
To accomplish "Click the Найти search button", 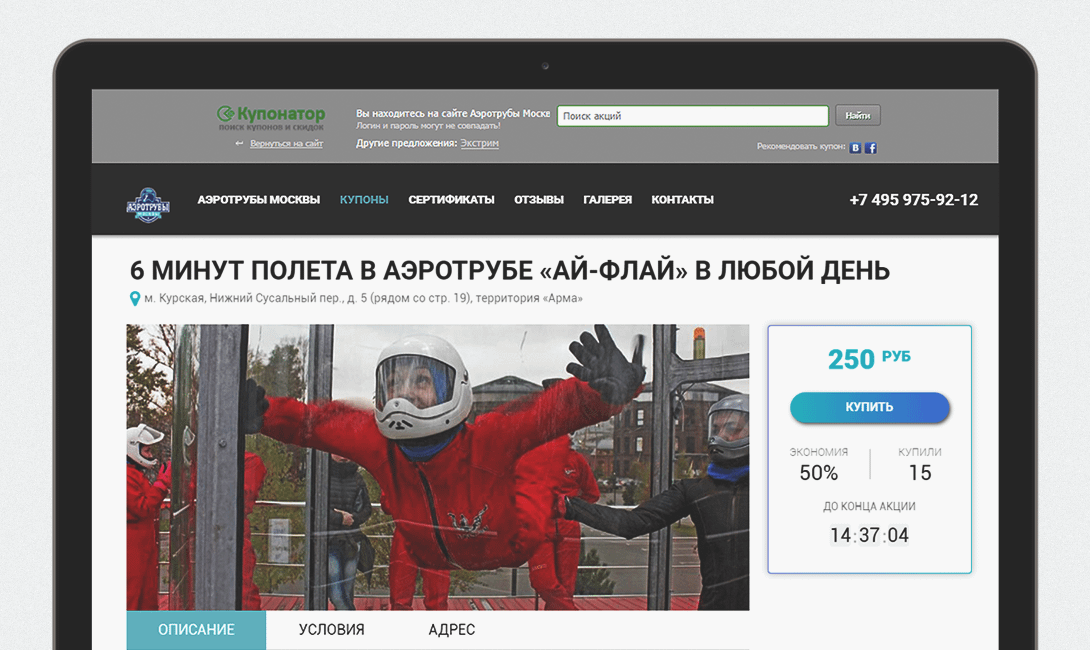I will pyautogui.click(x=858, y=115).
